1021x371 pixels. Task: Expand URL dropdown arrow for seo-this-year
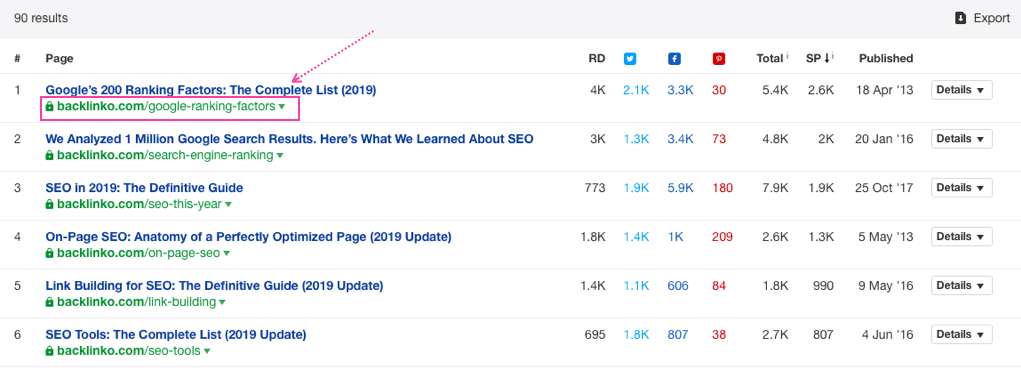228,205
